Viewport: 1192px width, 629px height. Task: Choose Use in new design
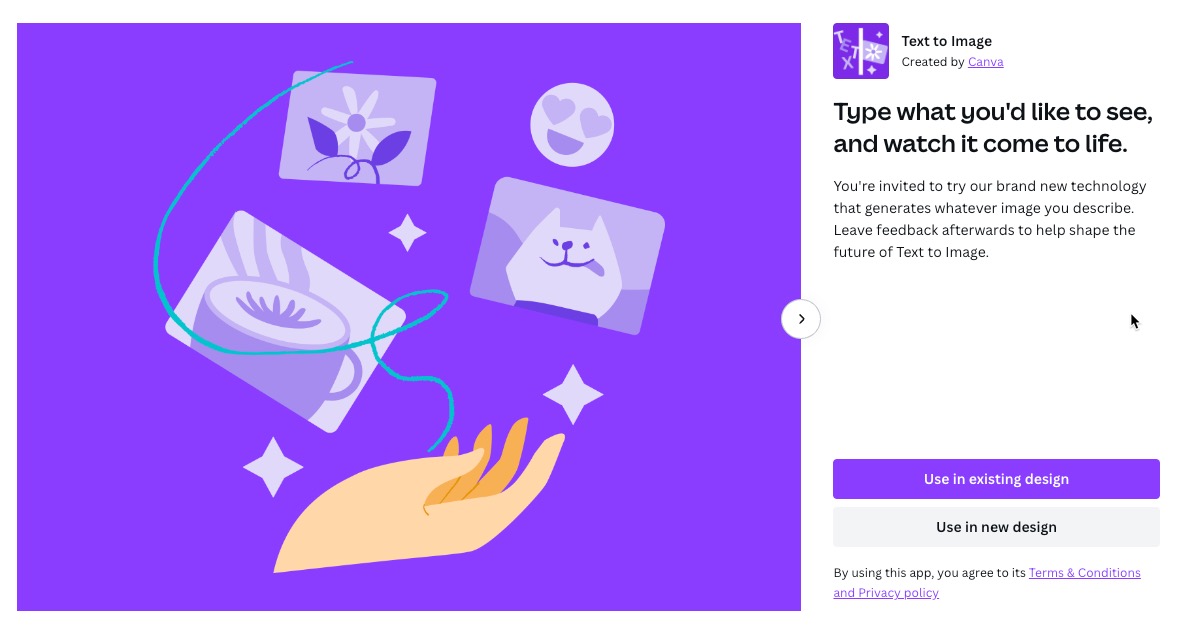click(x=996, y=527)
